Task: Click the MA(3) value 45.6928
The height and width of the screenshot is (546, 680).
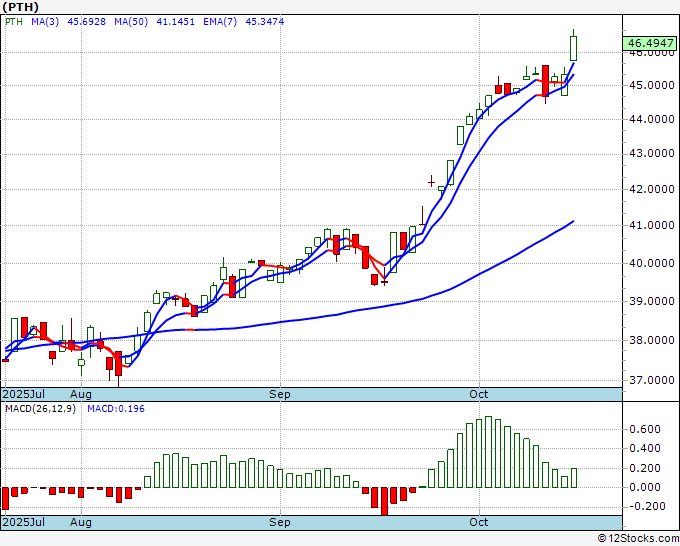Action: tap(86, 22)
